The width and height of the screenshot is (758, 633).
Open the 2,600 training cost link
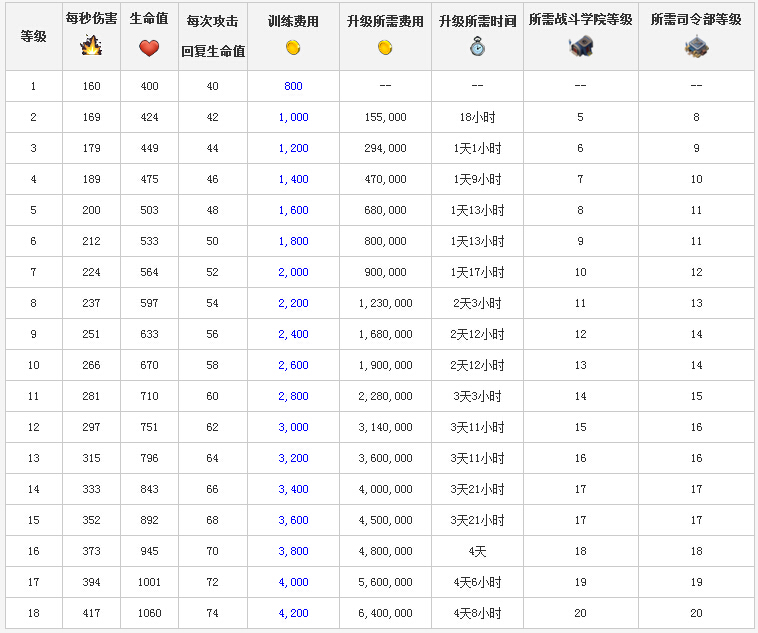(293, 365)
